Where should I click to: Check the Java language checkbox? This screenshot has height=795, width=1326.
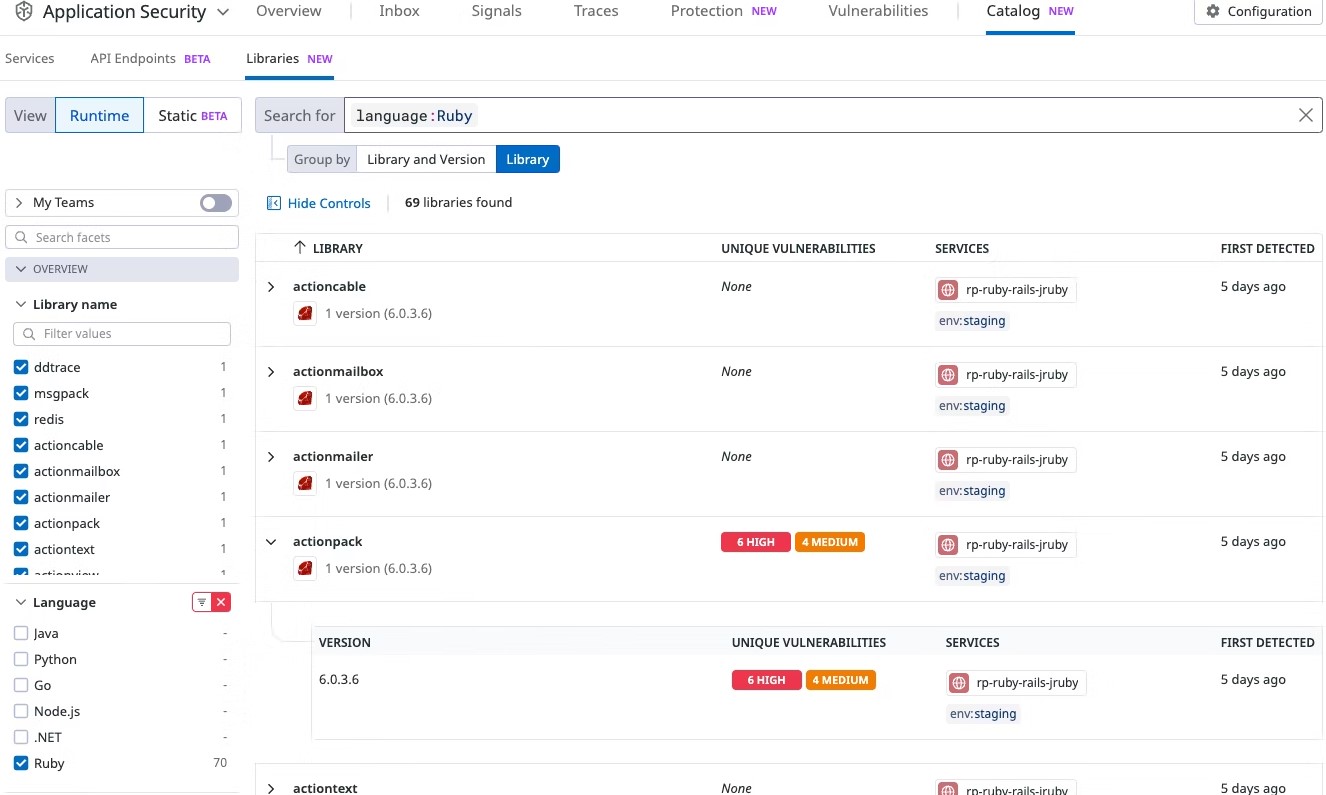[x=21, y=633]
